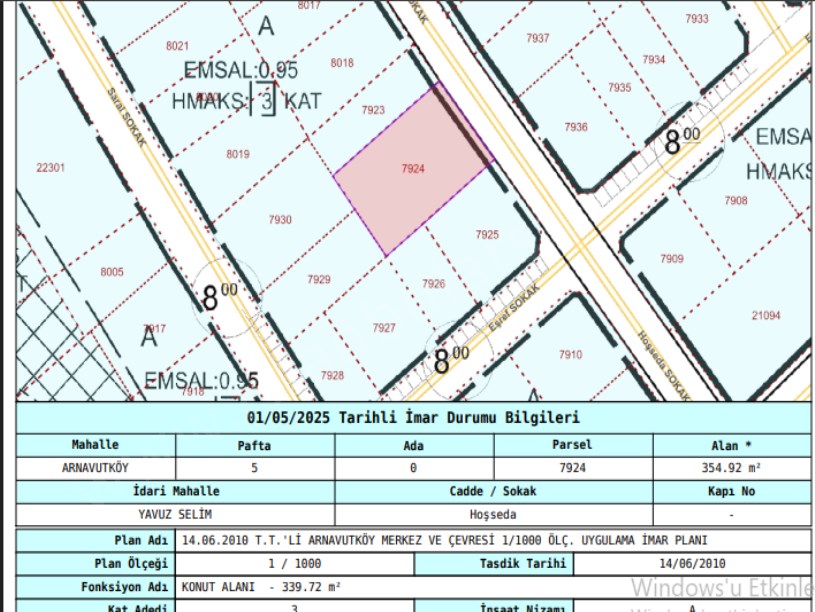Click the 14/06/2010 Tasdik Tarihi value
815x612 pixels.
coord(691,564)
